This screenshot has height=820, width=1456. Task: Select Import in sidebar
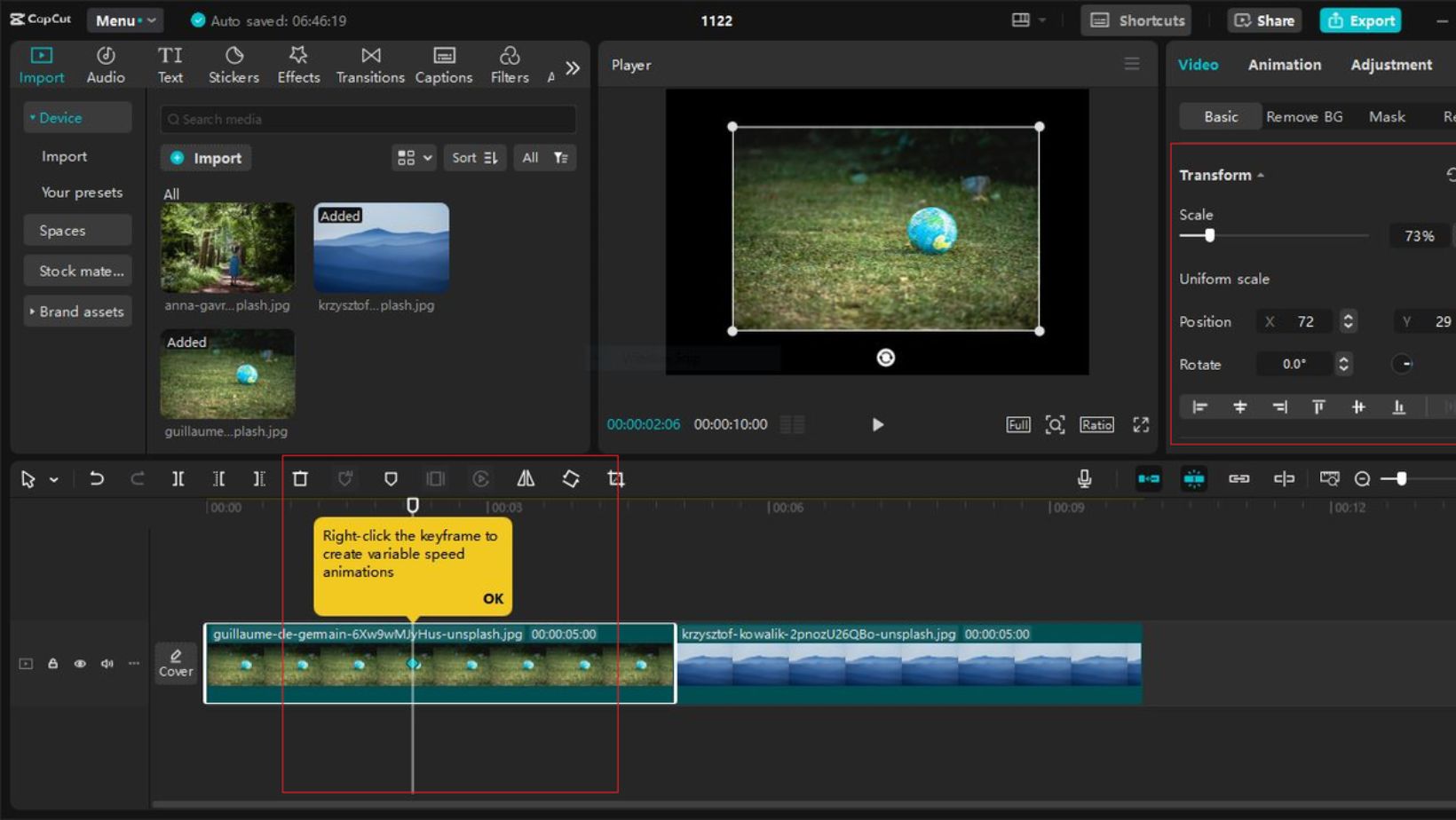[64, 156]
